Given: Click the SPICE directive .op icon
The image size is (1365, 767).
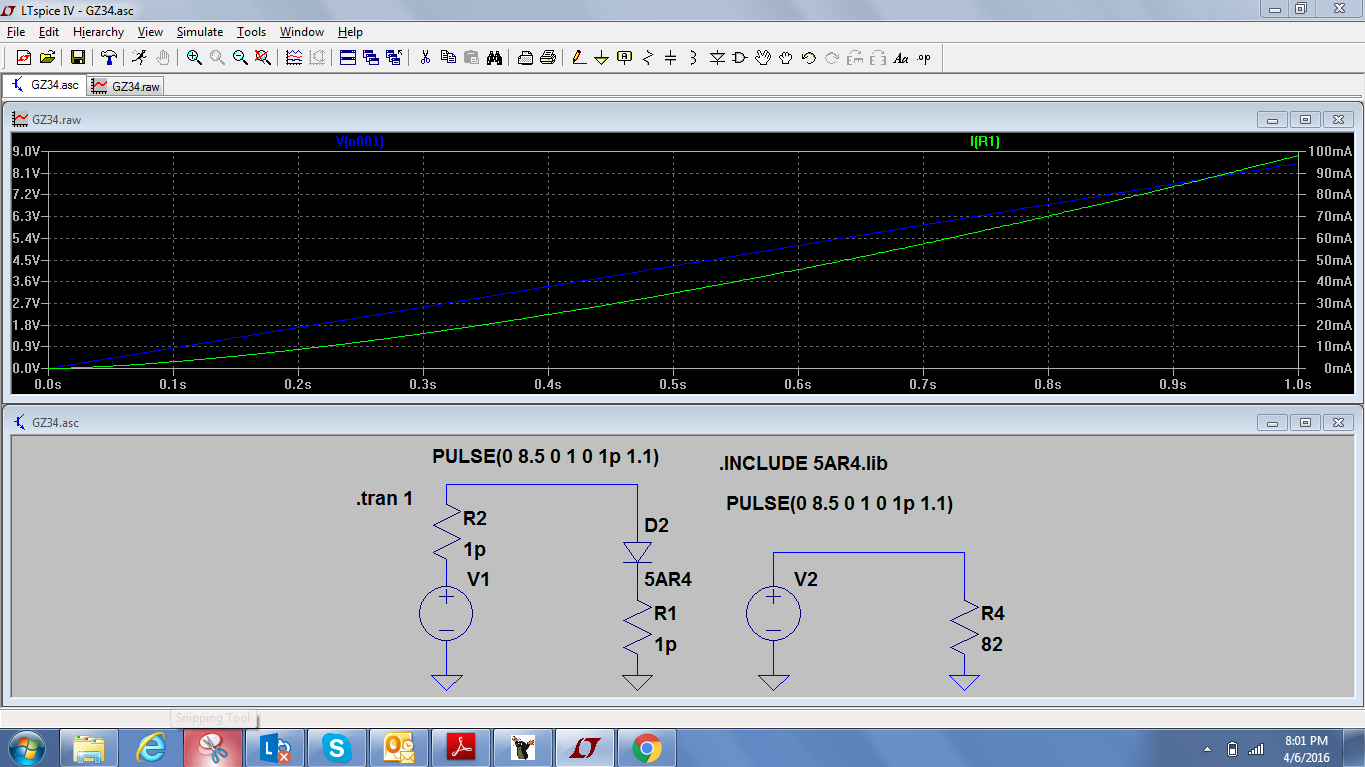Looking at the screenshot, I should (x=923, y=58).
